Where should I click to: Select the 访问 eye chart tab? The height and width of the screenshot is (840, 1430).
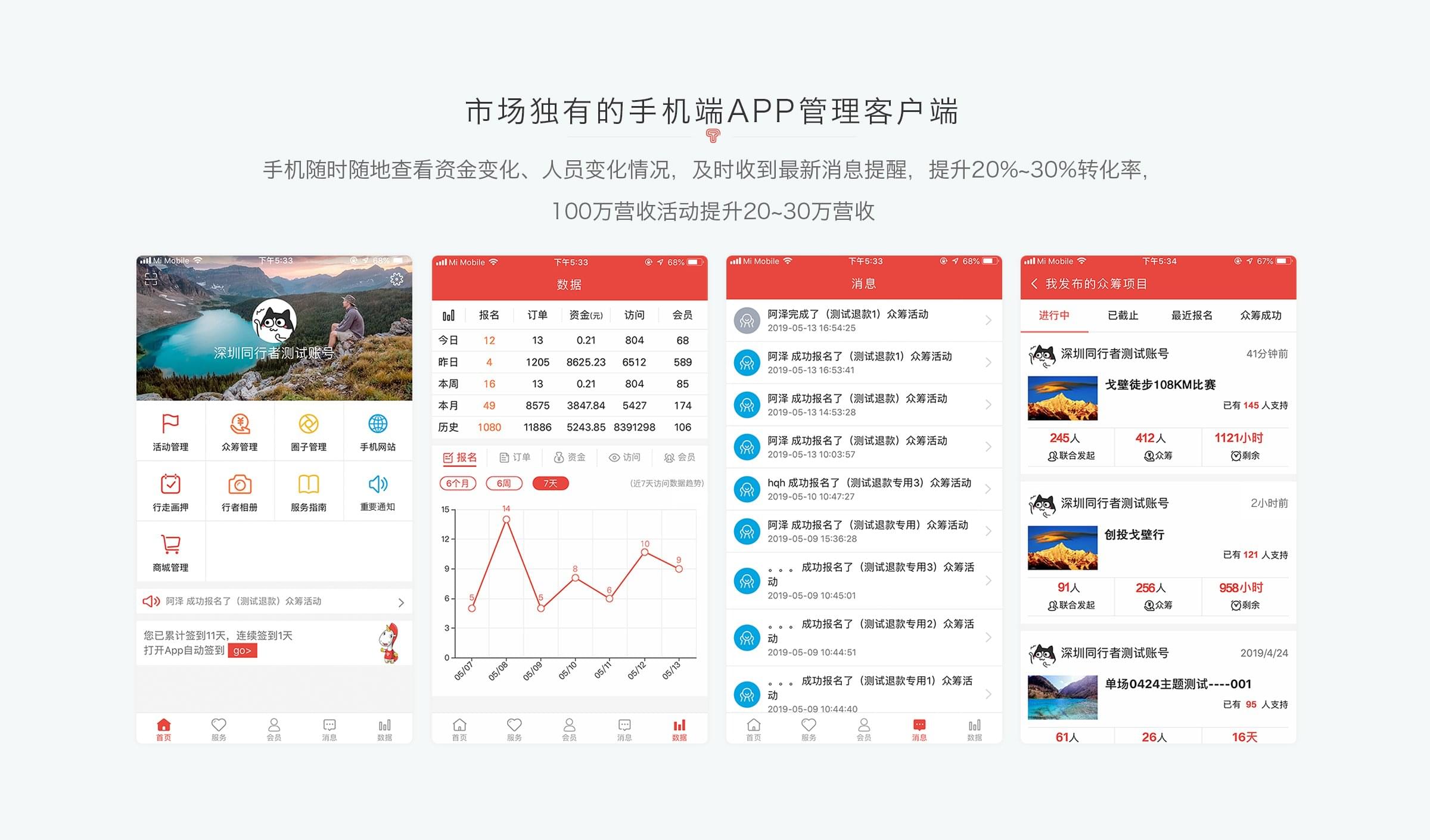pos(624,458)
